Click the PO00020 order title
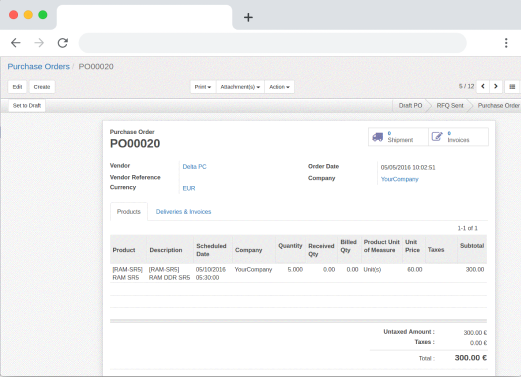The width and height of the screenshot is (521, 377). pos(135,144)
